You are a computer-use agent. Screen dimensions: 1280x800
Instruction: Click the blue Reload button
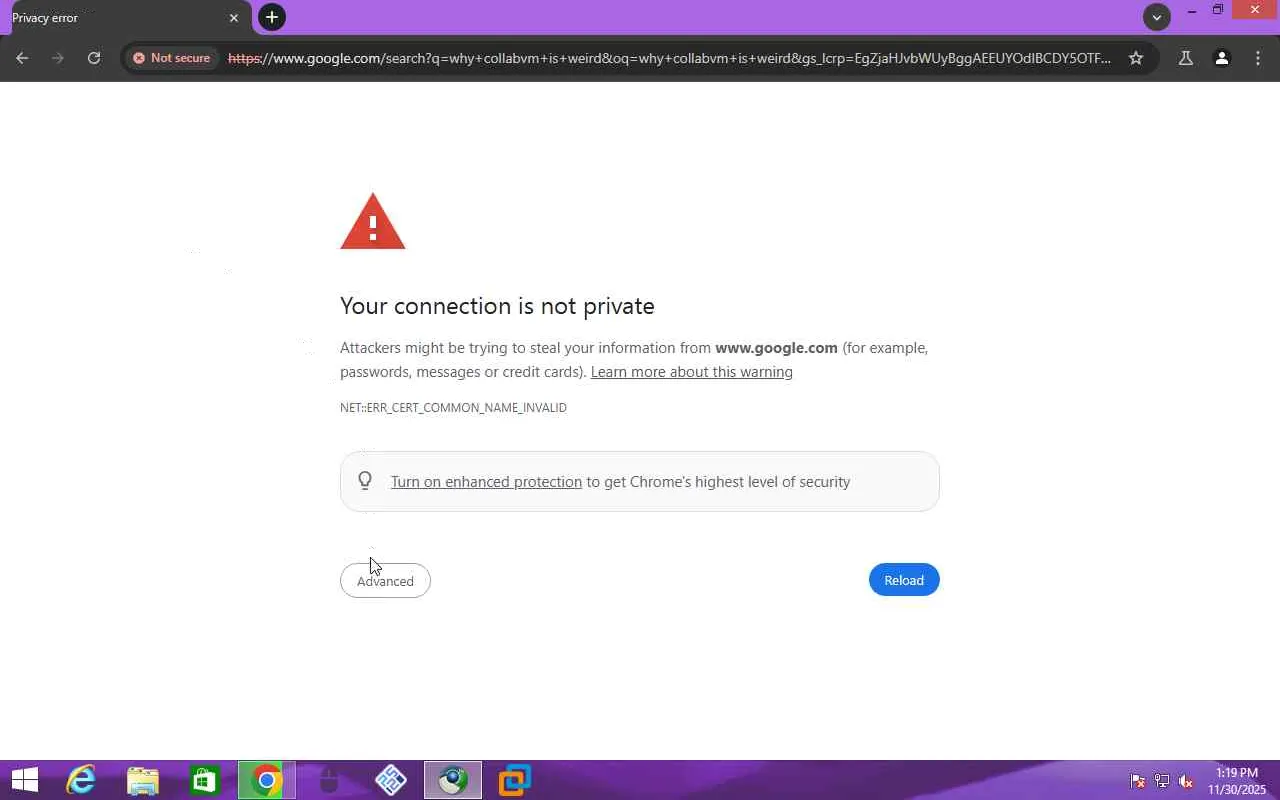(904, 580)
